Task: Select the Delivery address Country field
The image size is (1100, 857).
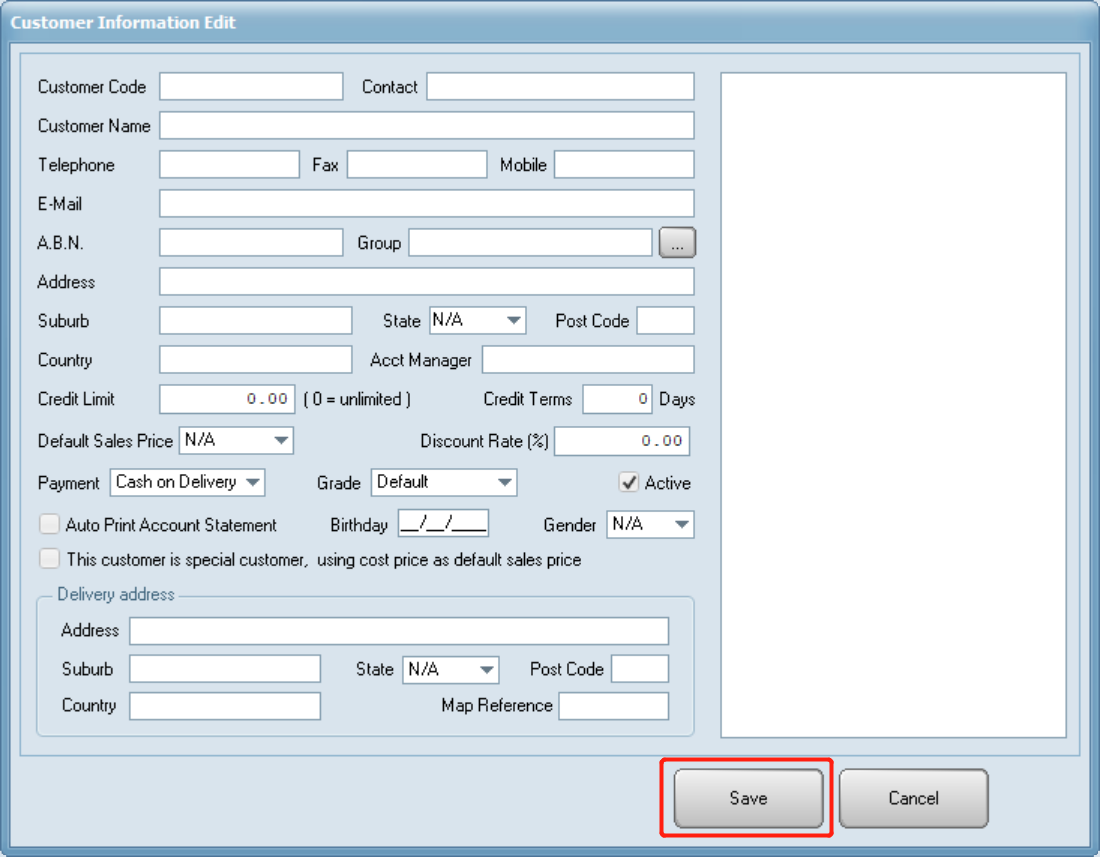Action: 224,706
